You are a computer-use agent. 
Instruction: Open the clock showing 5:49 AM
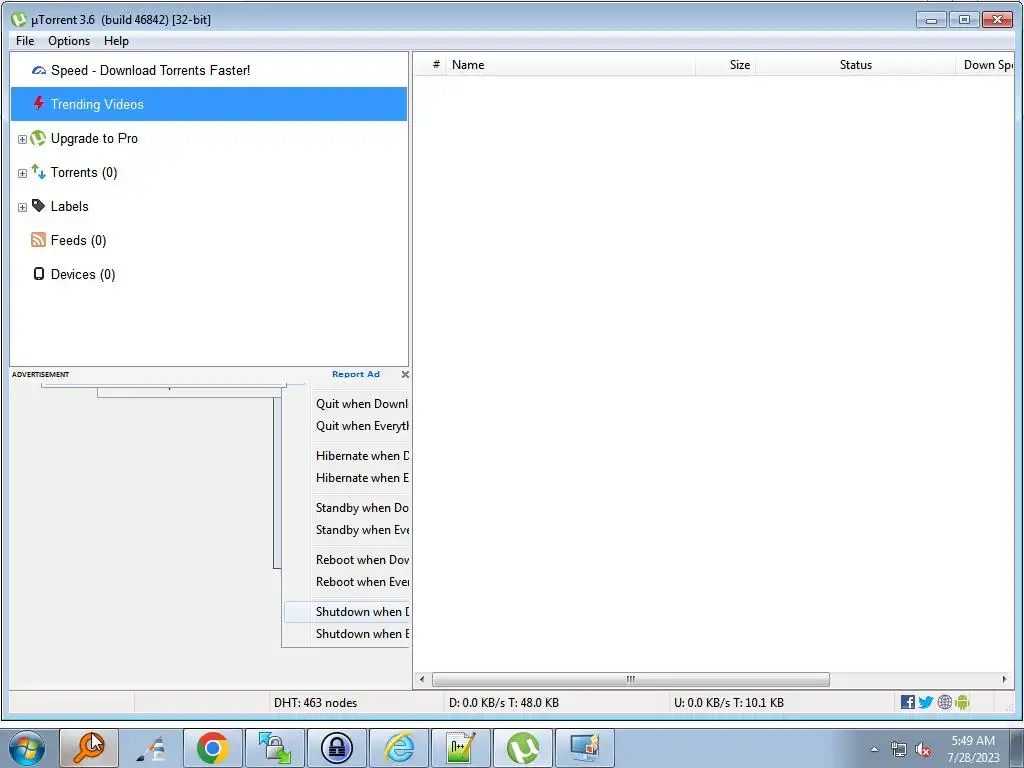(973, 749)
